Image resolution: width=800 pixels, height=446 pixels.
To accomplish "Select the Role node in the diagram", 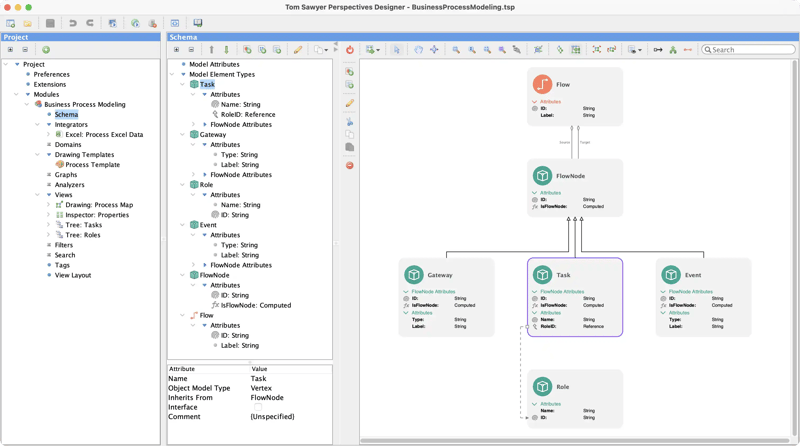I will tap(575, 399).
